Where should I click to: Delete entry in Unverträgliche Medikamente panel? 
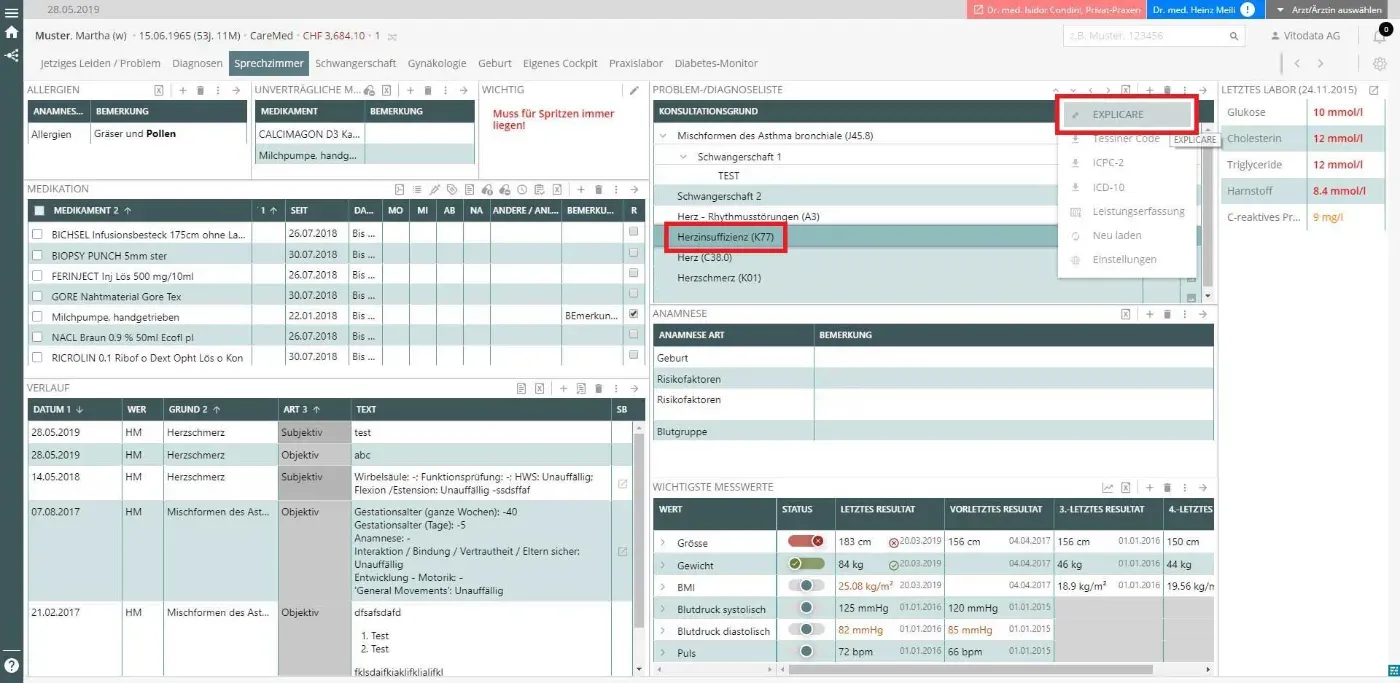(427, 90)
